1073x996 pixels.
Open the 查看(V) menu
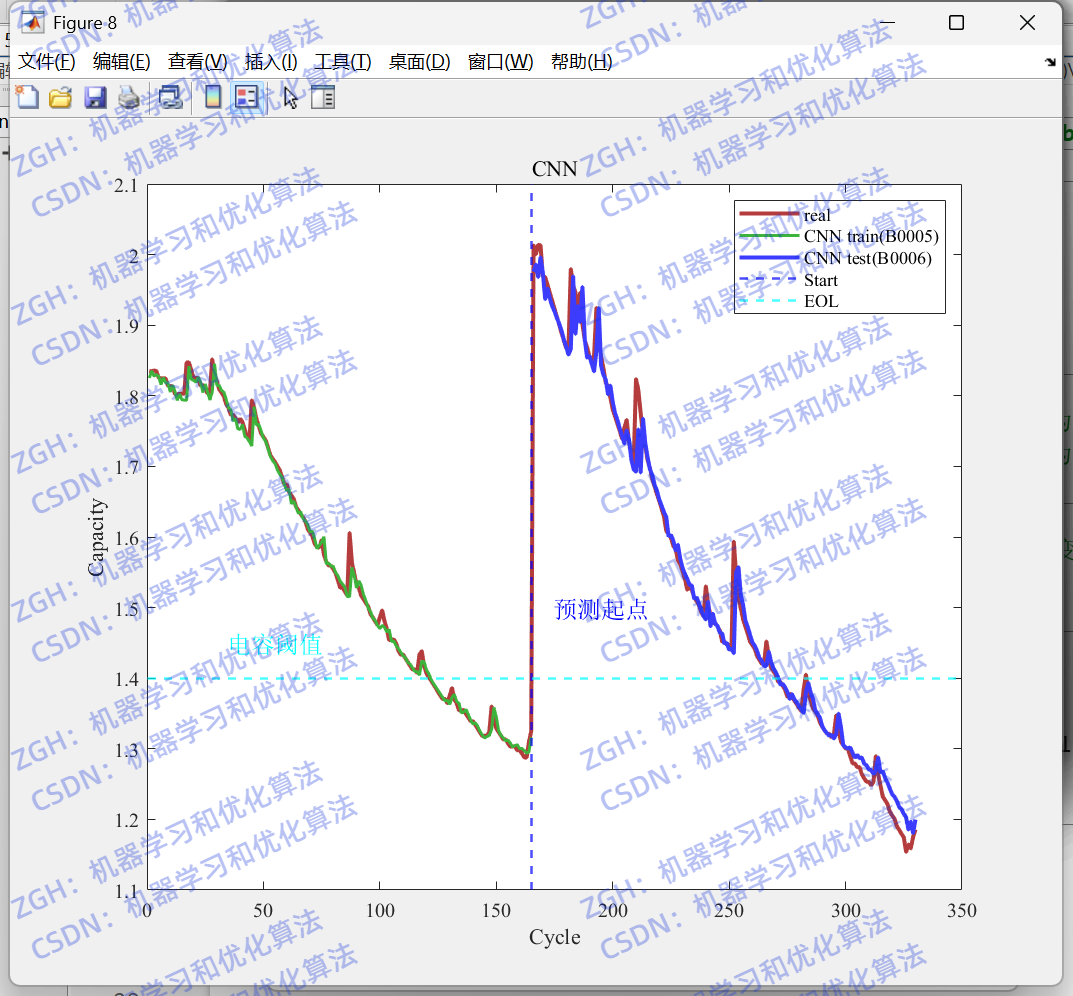198,62
